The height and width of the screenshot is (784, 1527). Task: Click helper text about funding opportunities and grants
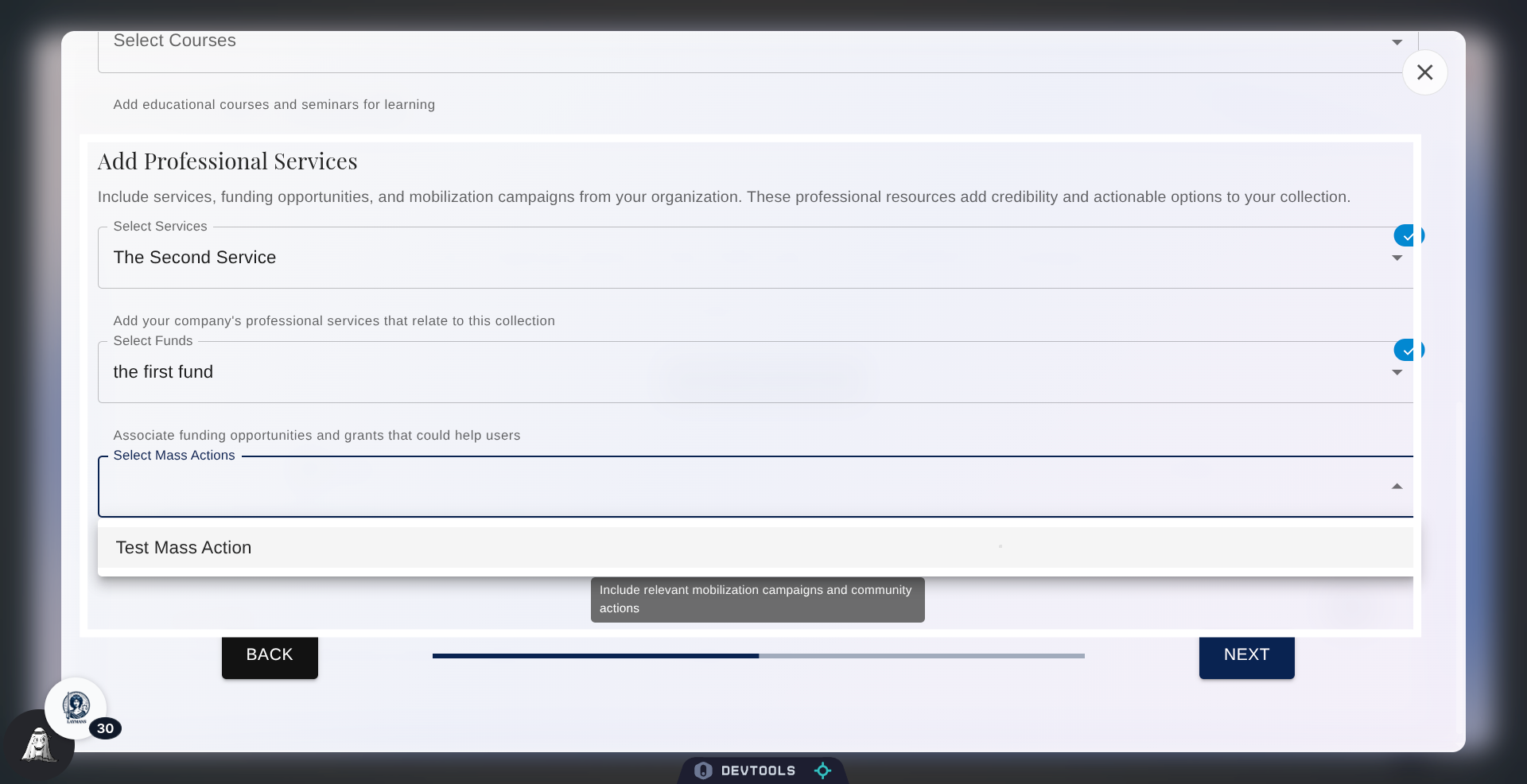tap(317, 436)
